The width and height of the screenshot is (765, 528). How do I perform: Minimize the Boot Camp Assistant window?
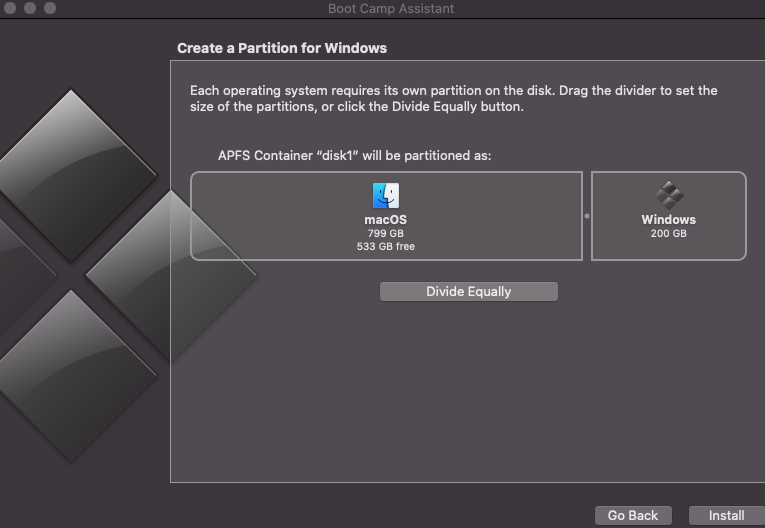(30, 8)
